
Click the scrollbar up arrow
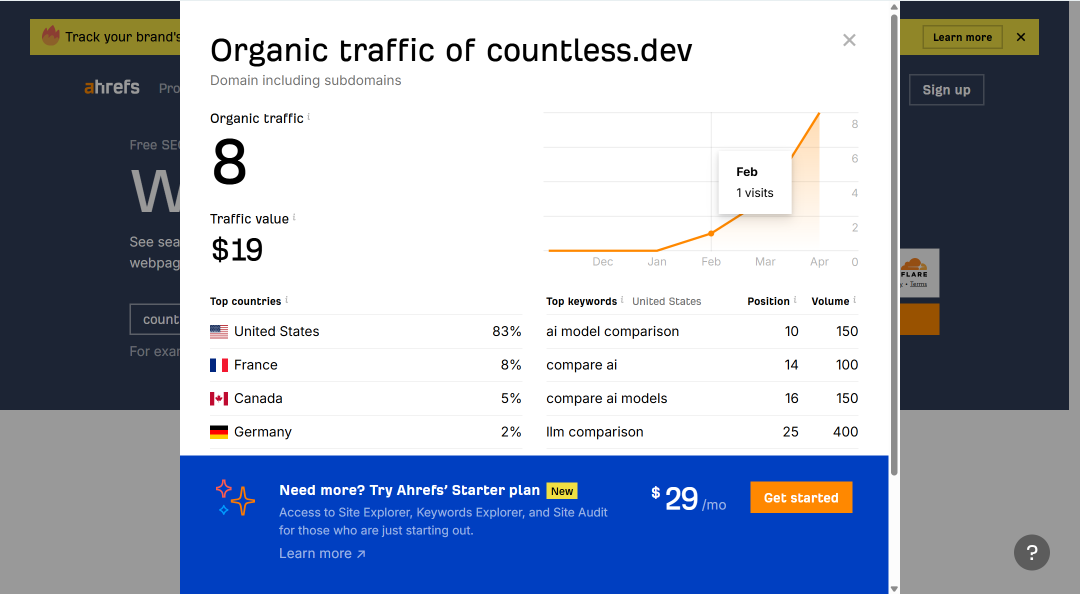point(894,7)
